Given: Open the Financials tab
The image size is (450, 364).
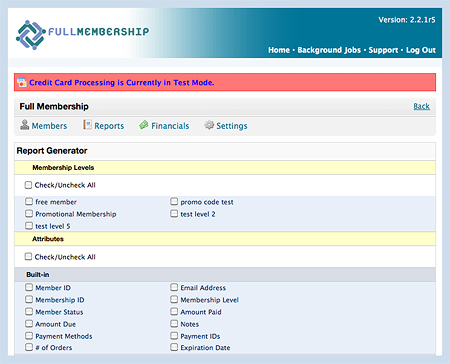Looking at the screenshot, I should 170,126.
